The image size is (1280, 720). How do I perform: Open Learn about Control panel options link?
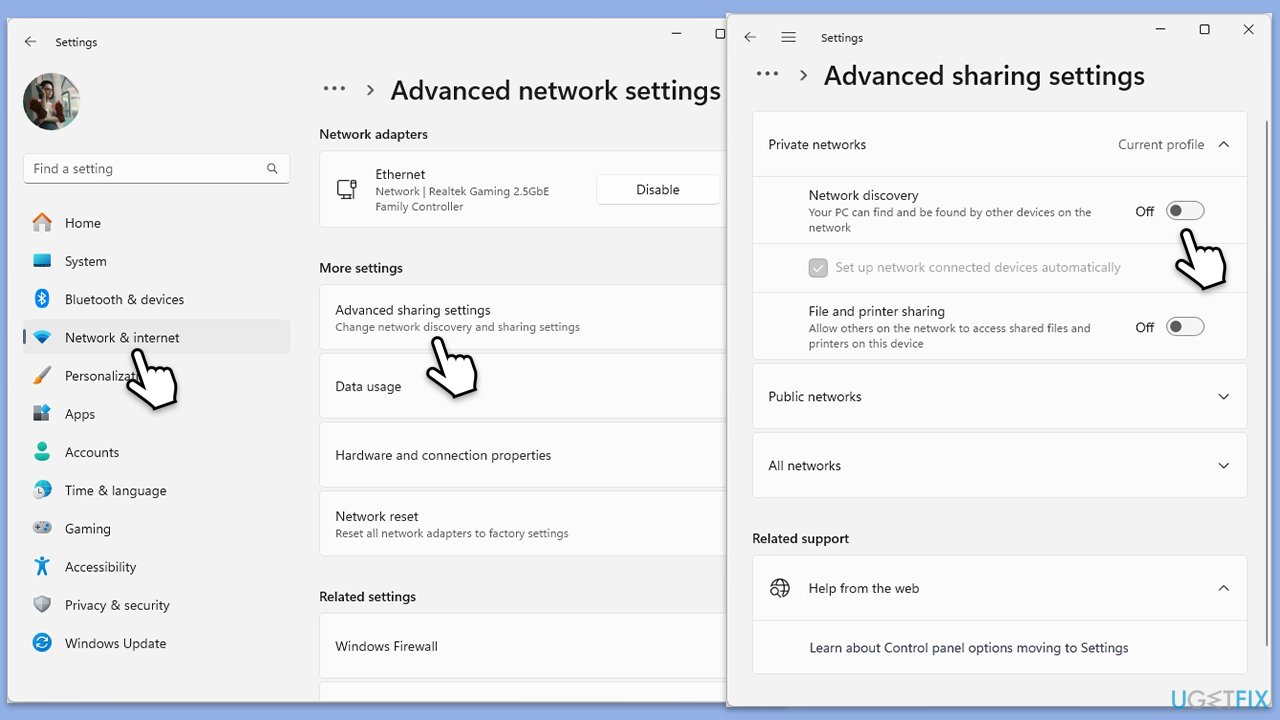click(x=969, y=648)
